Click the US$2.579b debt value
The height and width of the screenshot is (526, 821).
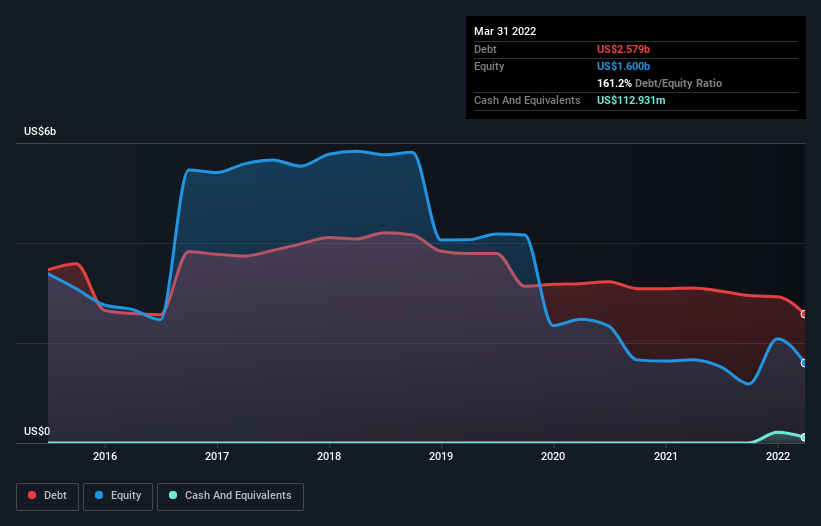(623, 49)
